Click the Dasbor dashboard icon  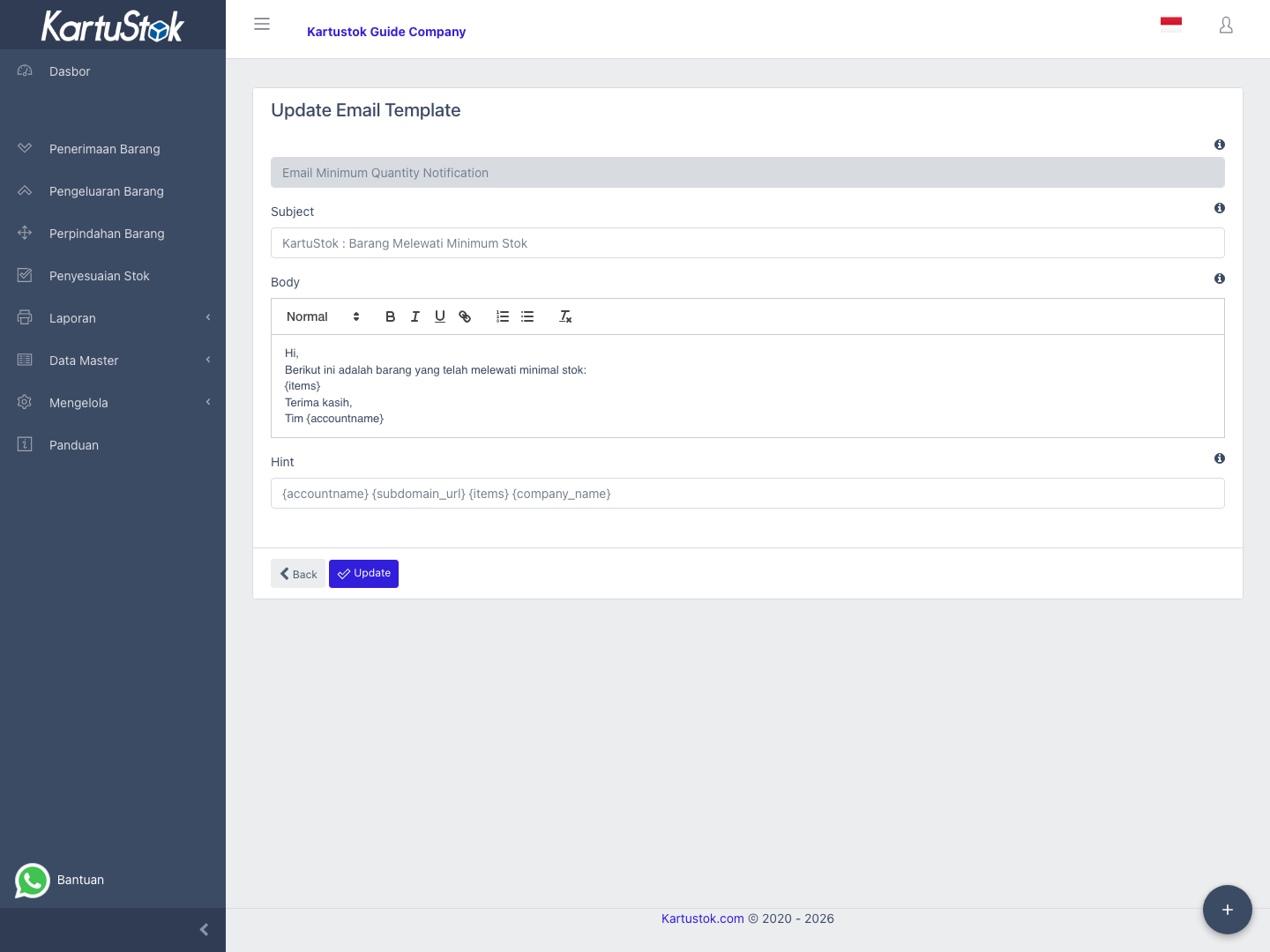tap(25, 71)
